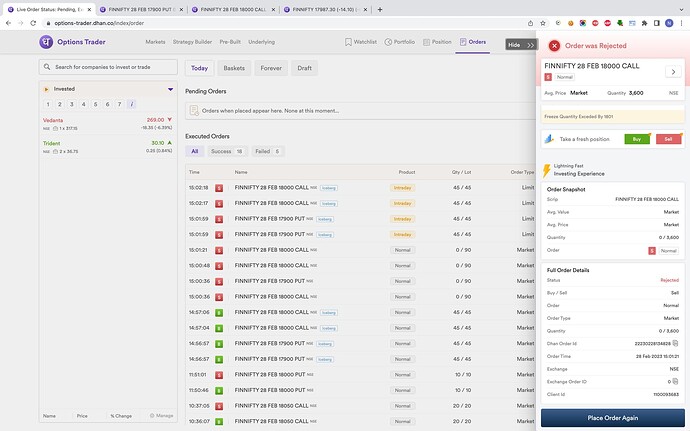Expand the FINNIFTY 18000 CALL chevron
The image size is (690, 431).
(x=673, y=72)
